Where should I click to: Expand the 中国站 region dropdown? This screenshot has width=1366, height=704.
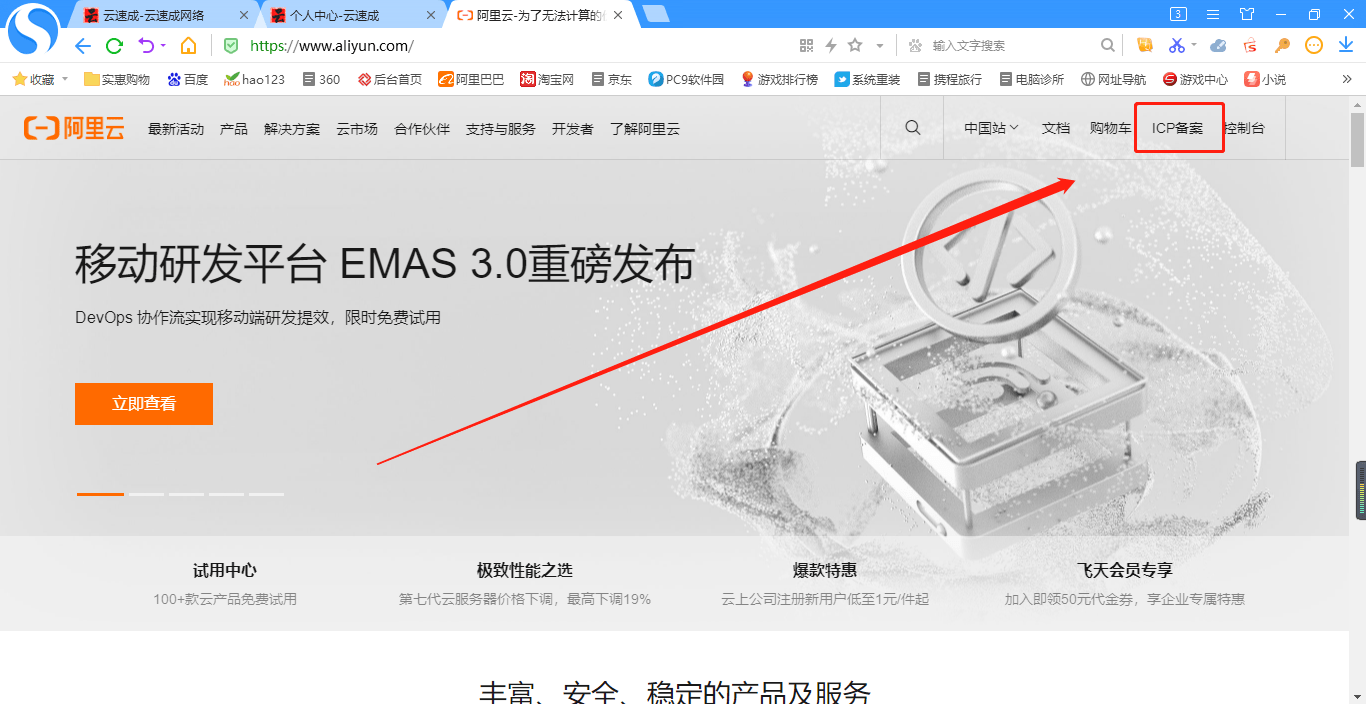(x=990, y=128)
